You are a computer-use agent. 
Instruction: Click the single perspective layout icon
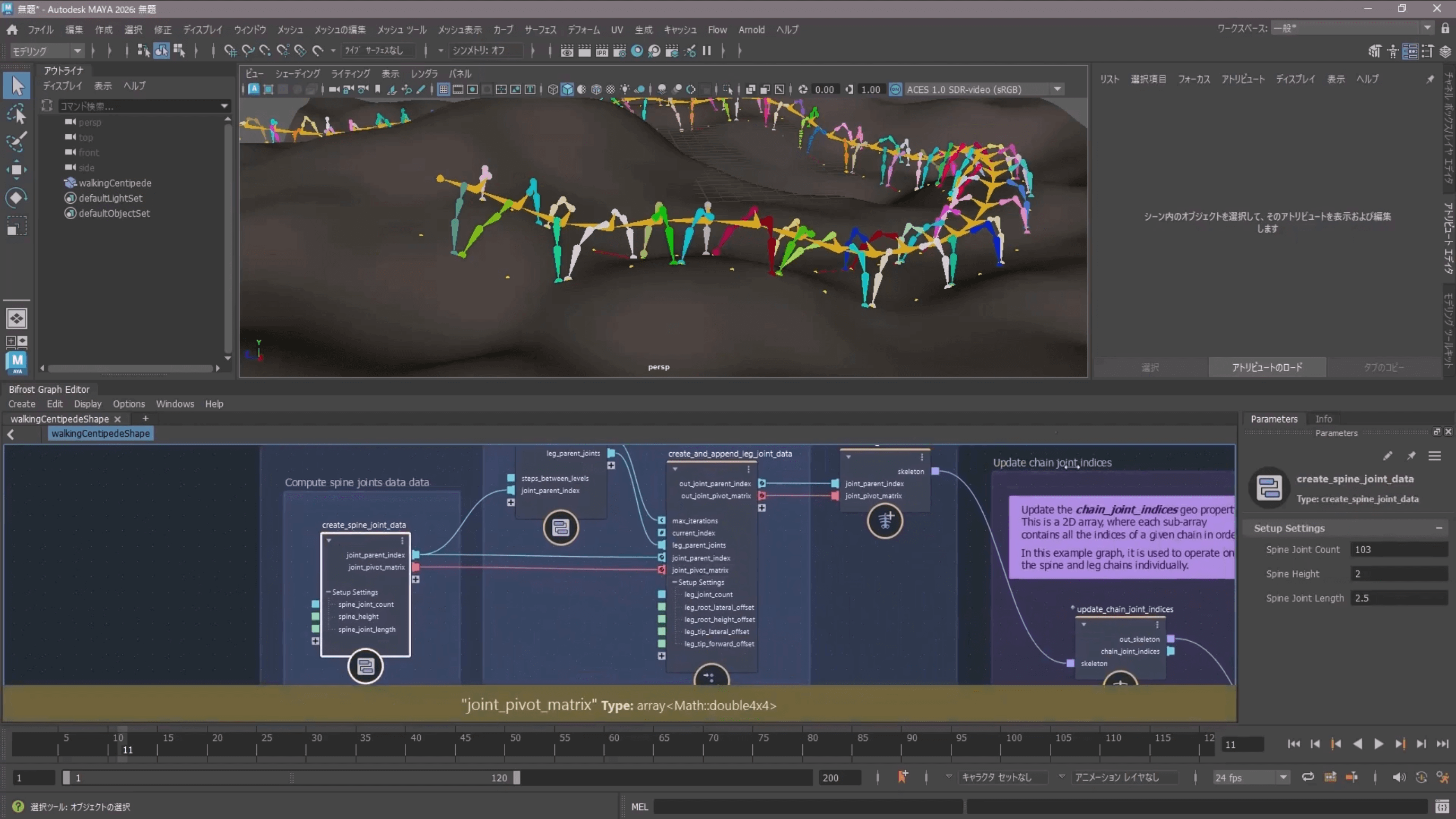point(16,319)
